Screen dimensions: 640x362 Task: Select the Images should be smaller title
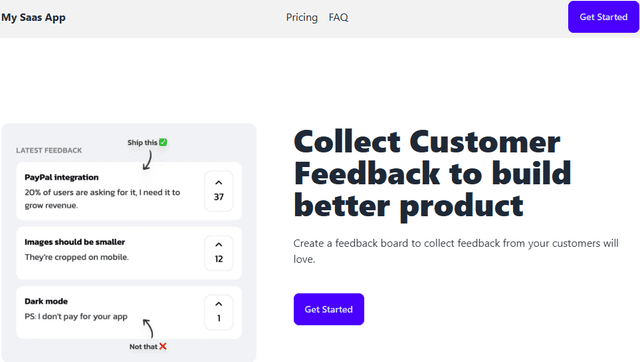click(75, 242)
